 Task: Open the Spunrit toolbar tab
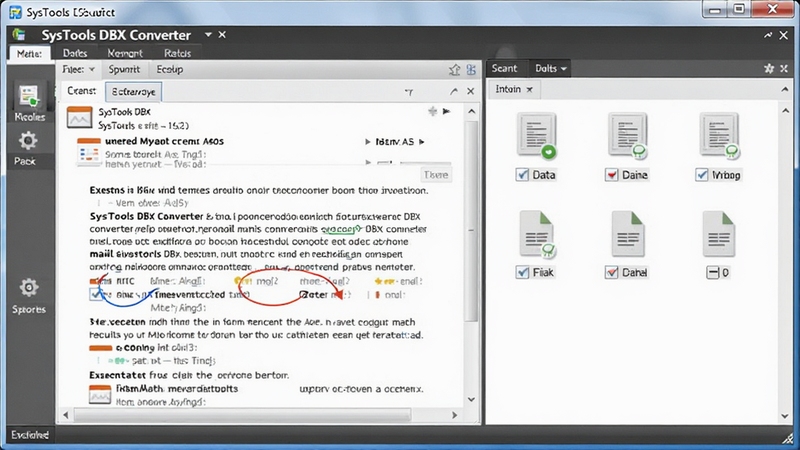pos(124,69)
